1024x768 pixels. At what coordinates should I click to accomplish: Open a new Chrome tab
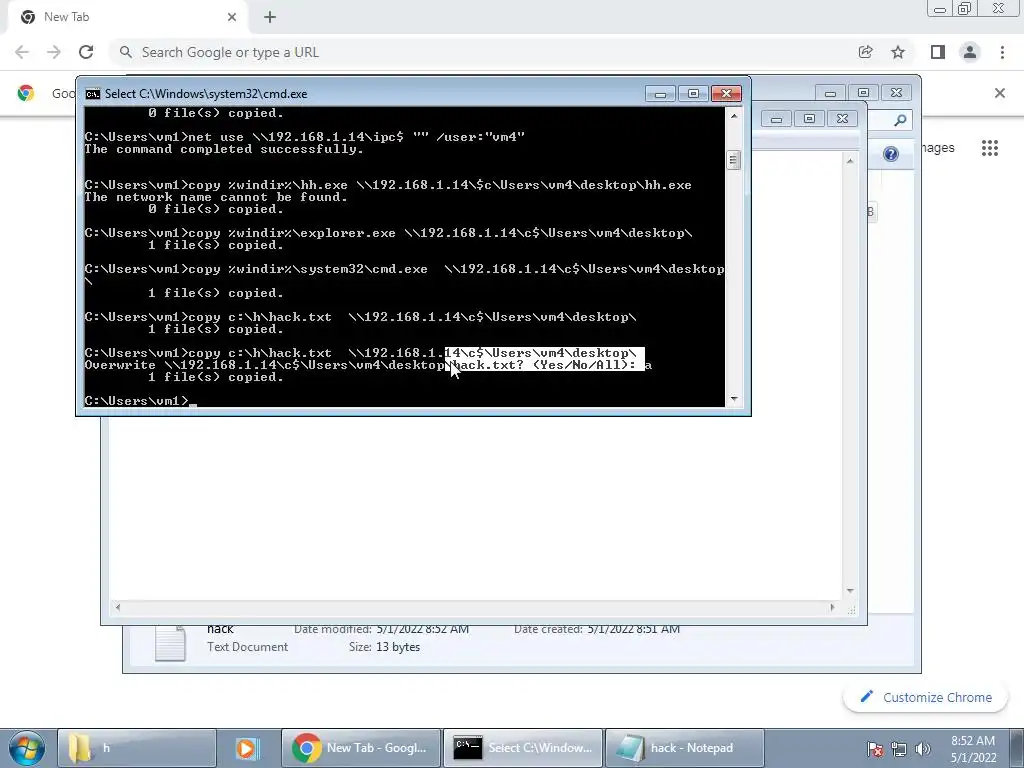pyautogui.click(x=270, y=17)
